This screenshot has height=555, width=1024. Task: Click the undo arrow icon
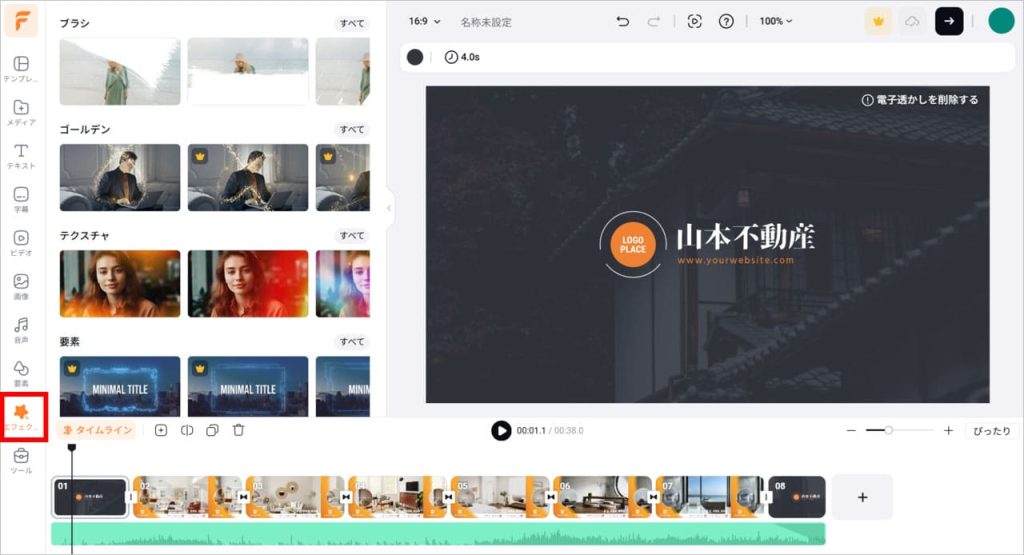pyautogui.click(x=623, y=21)
